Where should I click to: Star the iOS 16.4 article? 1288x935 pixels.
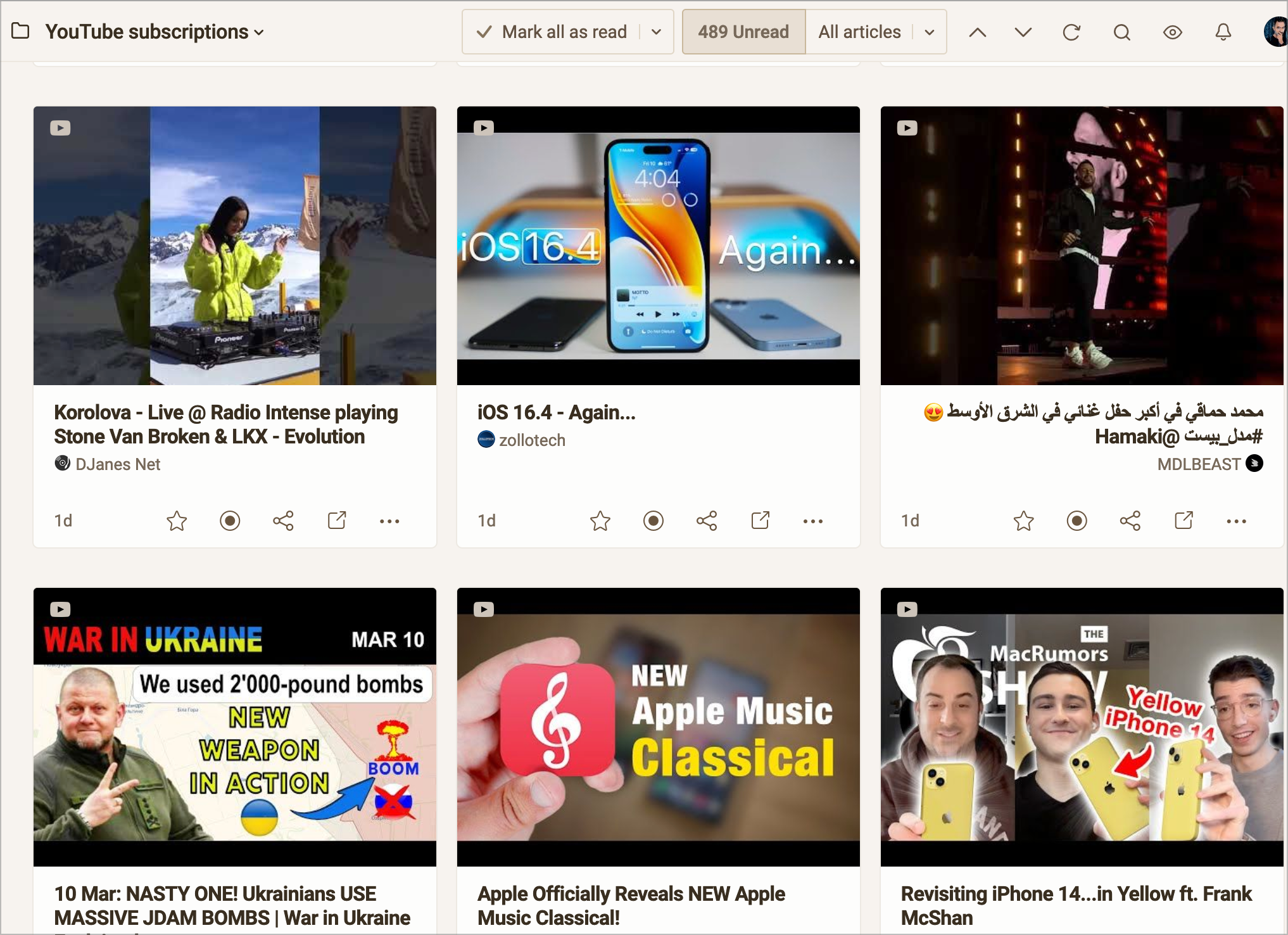[x=600, y=520]
